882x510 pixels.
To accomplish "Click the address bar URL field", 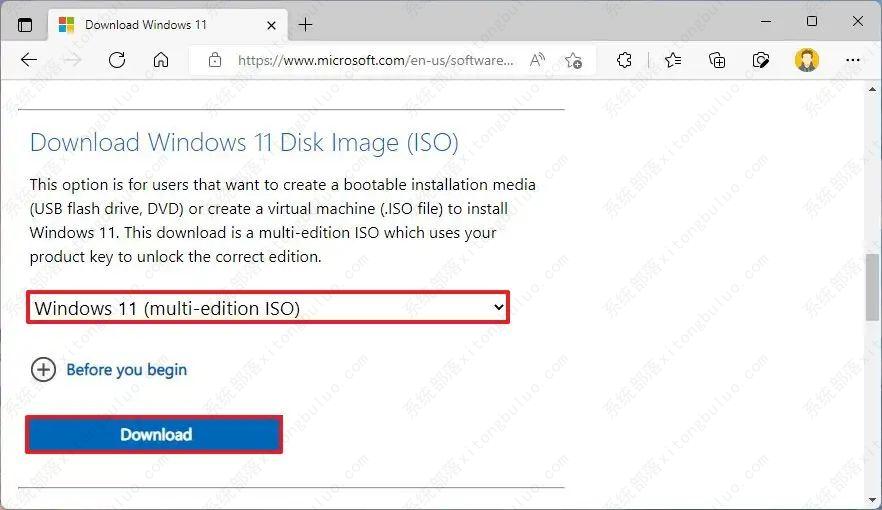I will 375,60.
